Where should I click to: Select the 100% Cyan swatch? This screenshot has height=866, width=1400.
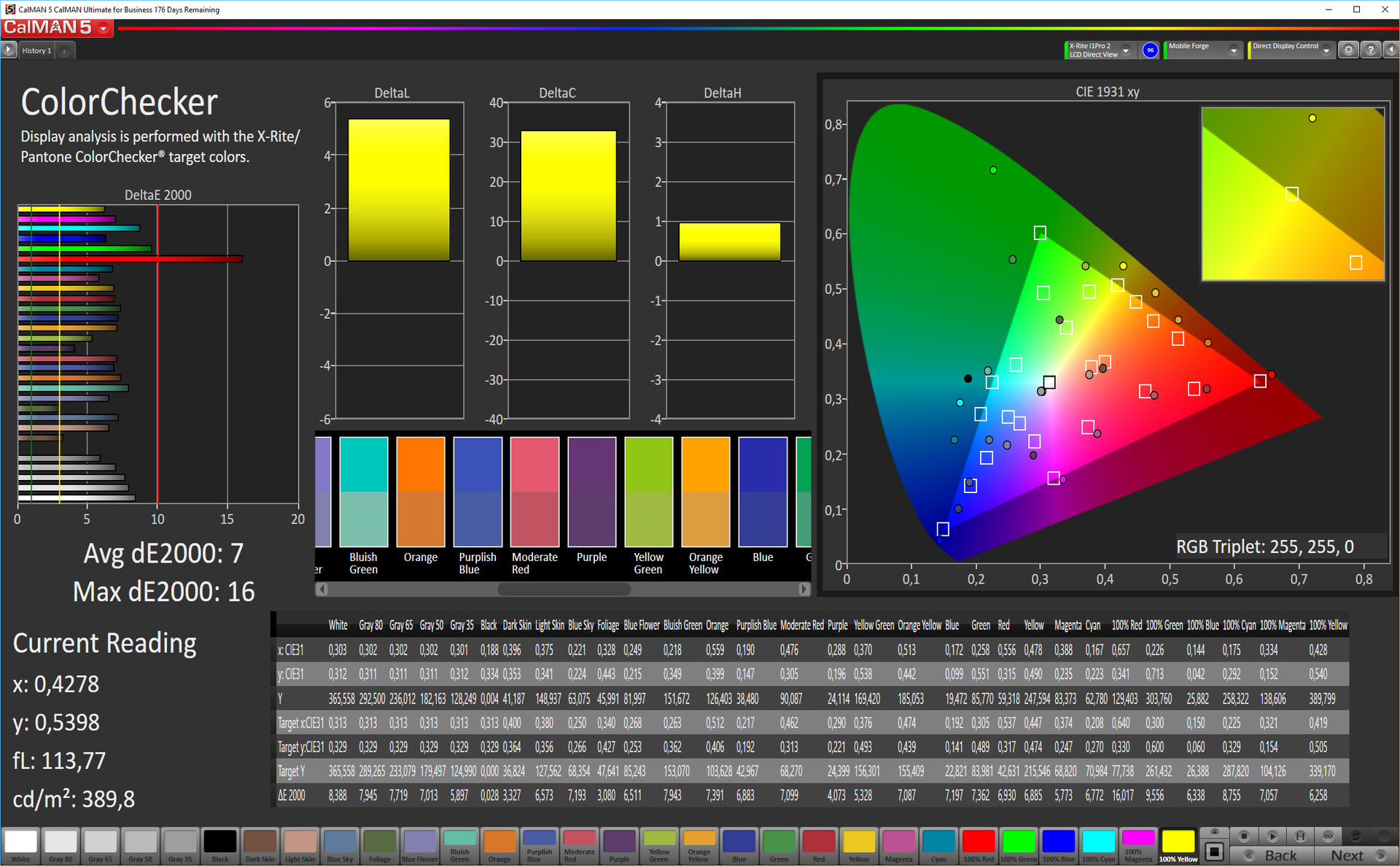pos(1098,846)
